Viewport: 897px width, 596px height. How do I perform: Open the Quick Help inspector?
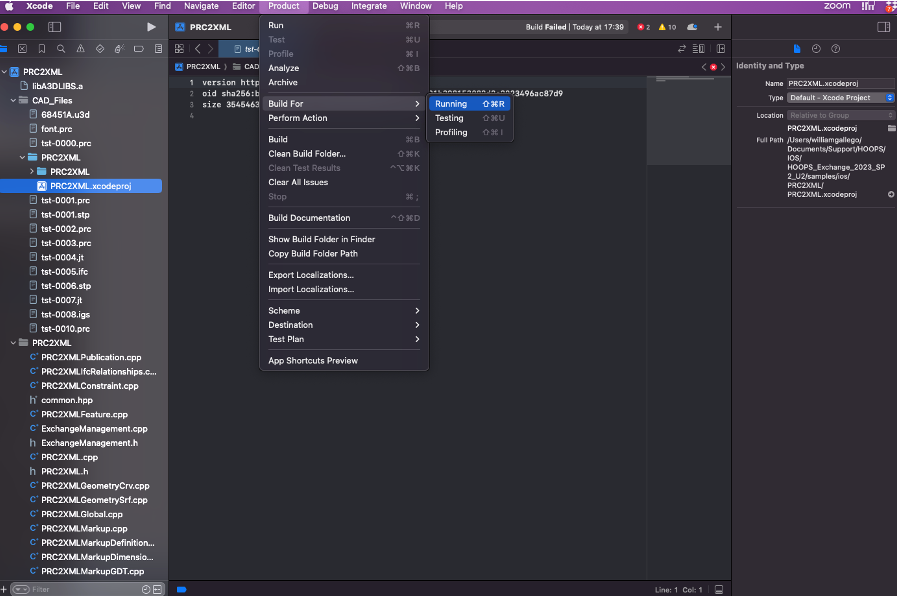coord(836,48)
